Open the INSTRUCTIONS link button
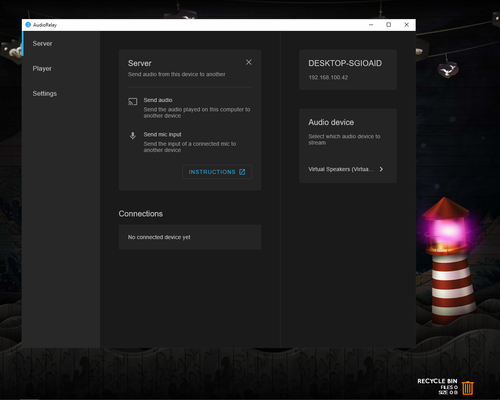The width and height of the screenshot is (500, 400). [217, 172]
